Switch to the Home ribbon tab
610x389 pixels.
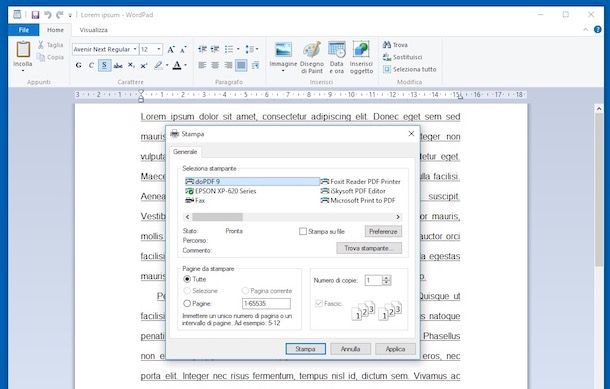[55, 30]
